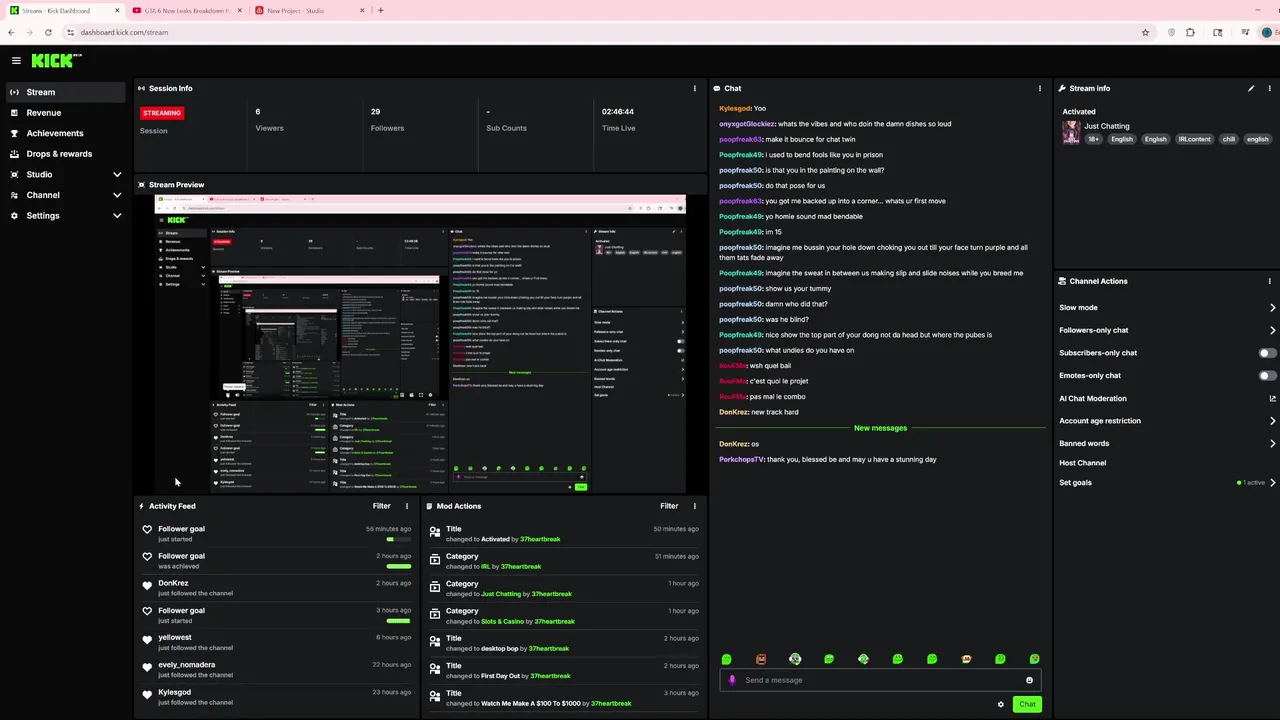Click the Just Chatting category thumbnail
The image size is (1280, 720).
tap(1071, 132)
